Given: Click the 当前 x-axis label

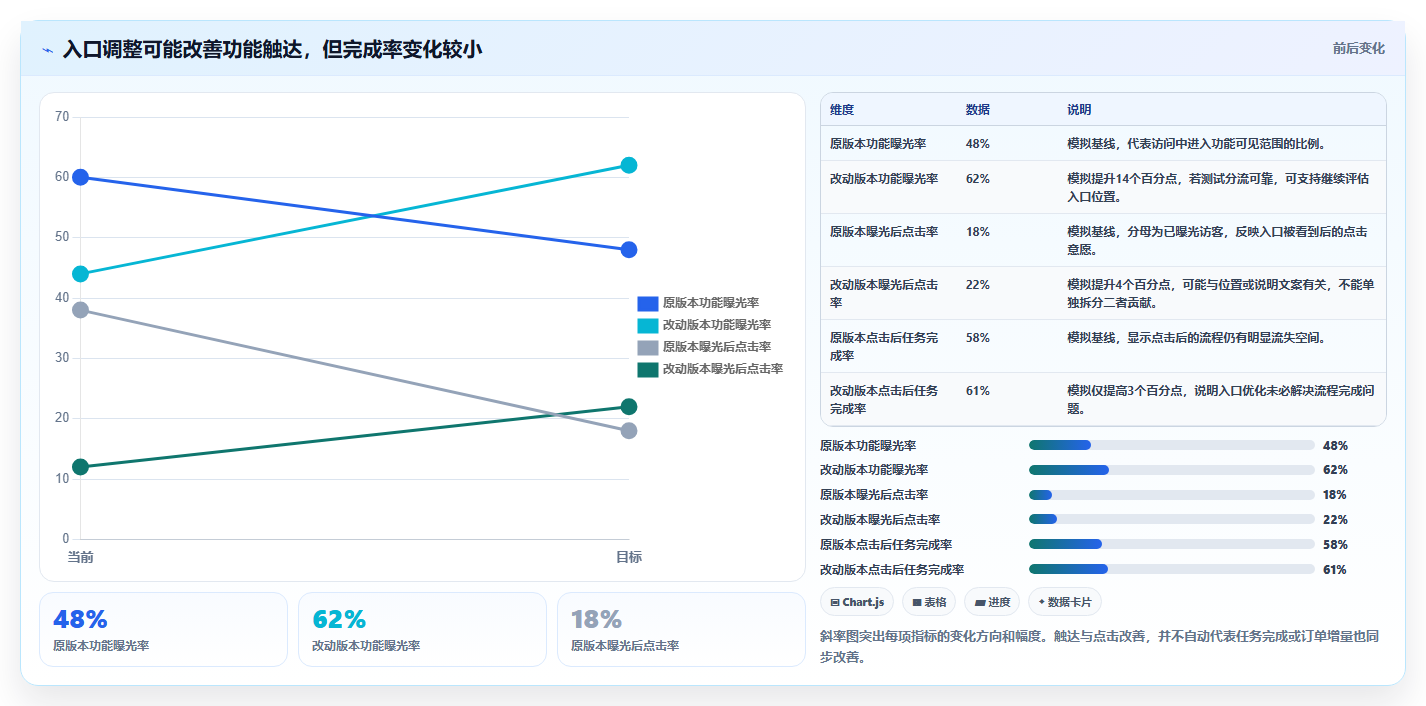Looking at the screenshot, I should 80,557.
